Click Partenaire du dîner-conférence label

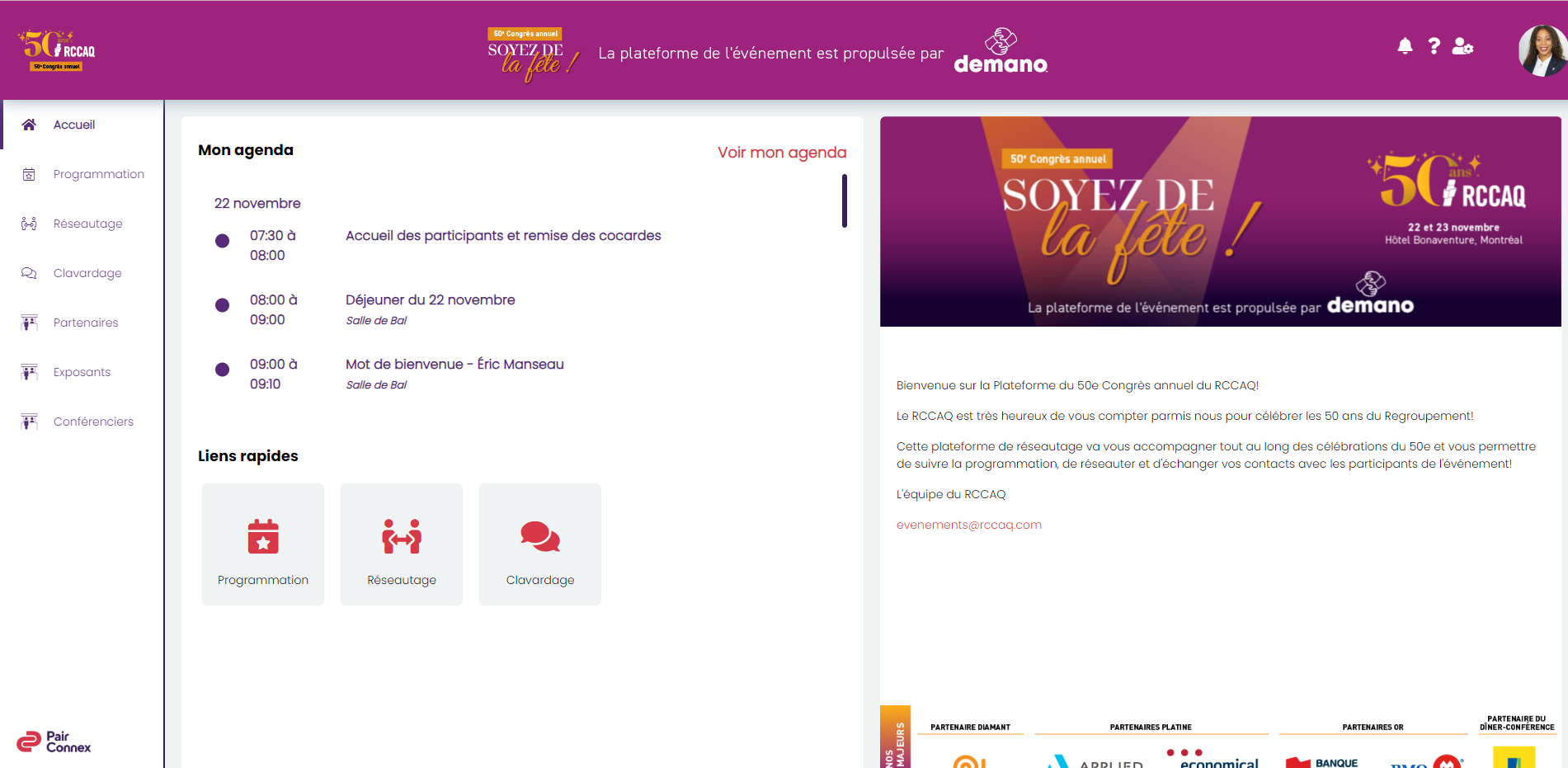(1517, 723)
